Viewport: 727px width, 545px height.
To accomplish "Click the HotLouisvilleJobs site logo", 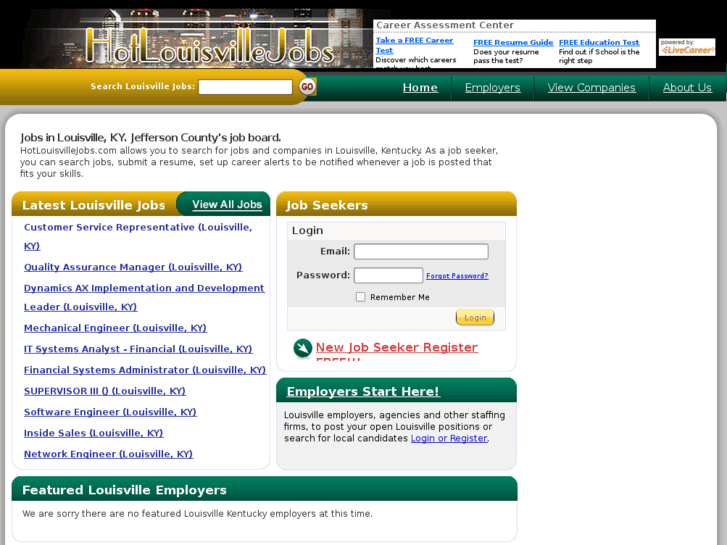I will [x=210, y=45].
